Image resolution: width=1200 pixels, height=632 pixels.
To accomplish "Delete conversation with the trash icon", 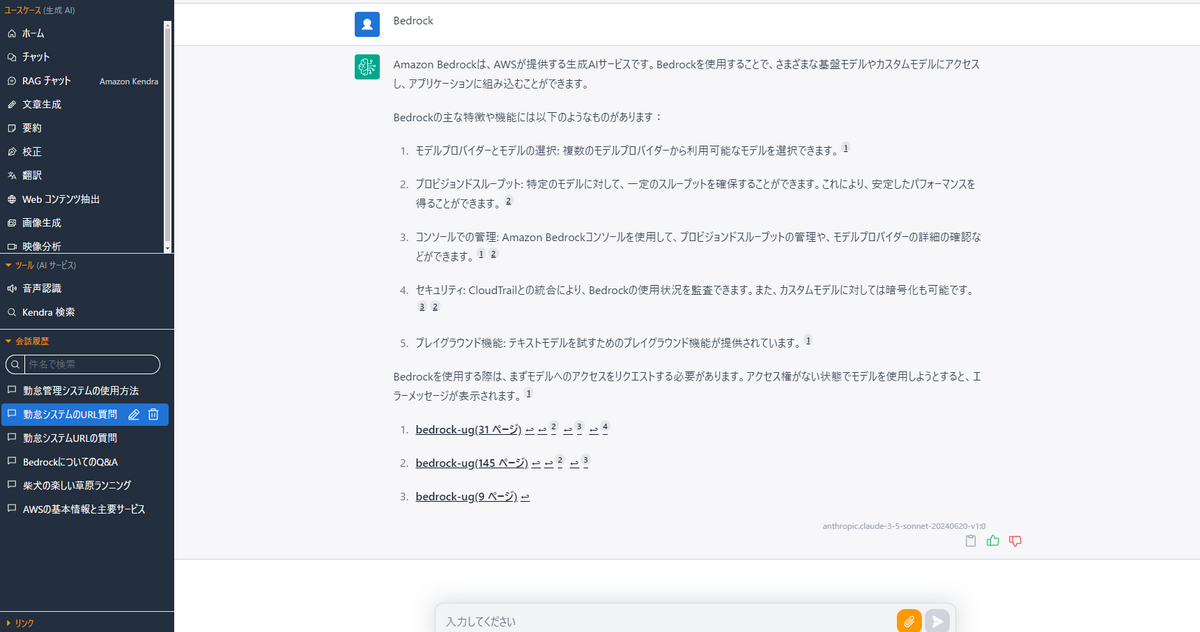I will tap(153, 414).
